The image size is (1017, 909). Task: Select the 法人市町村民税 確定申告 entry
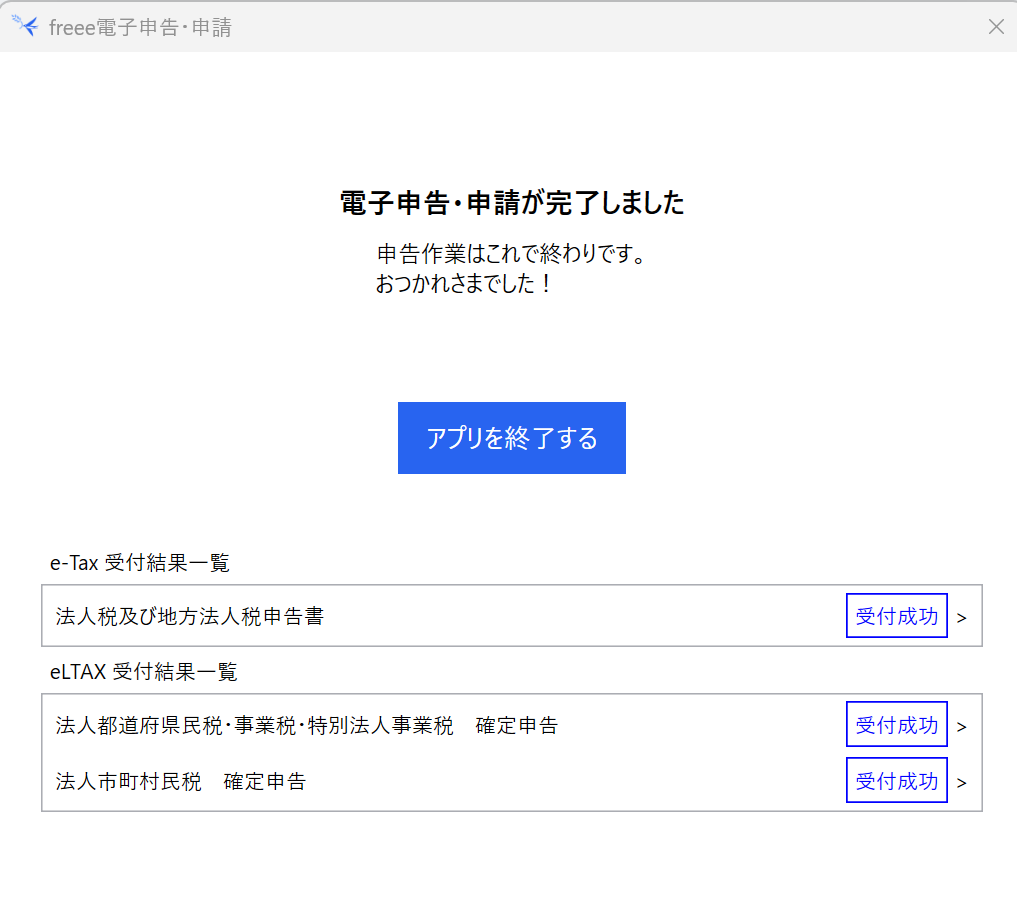pyautogui.click(x=181, y=781)
